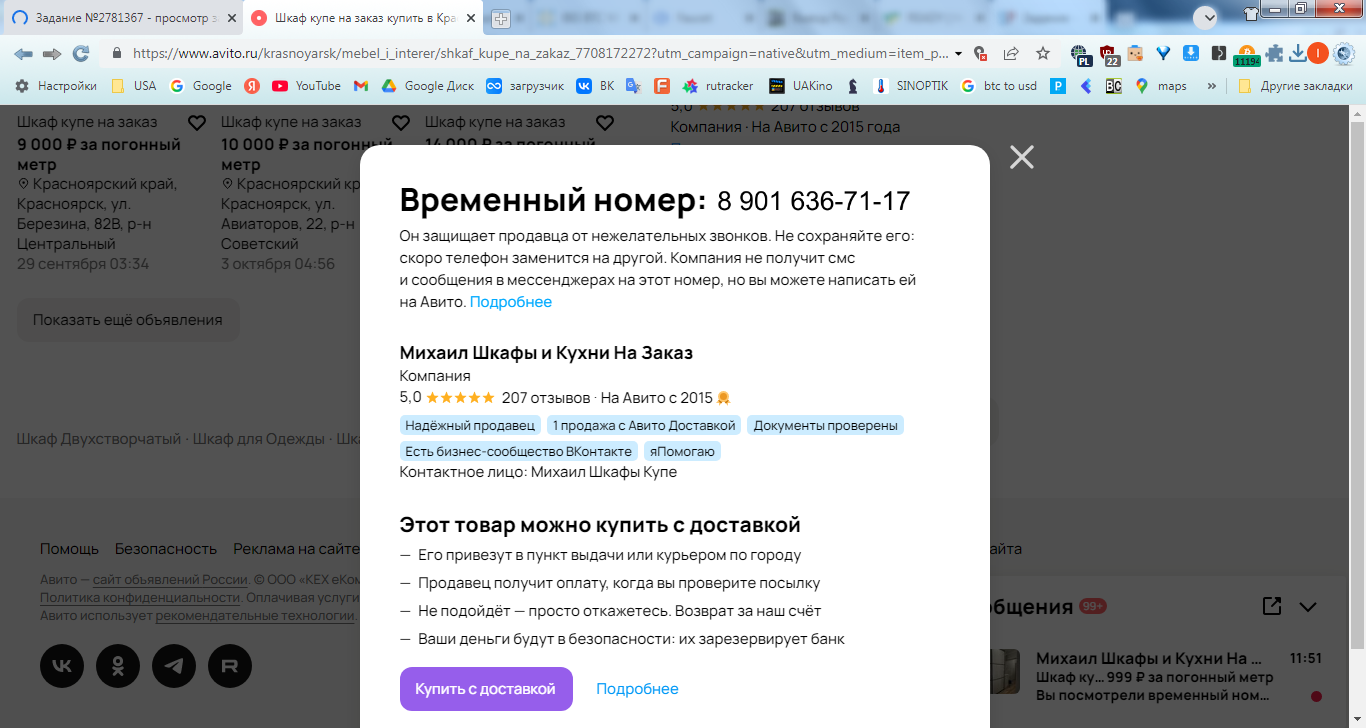Show browser downloads via the tray arrow
This screenshot has height=728, width=1366.
pos(1297,53)
